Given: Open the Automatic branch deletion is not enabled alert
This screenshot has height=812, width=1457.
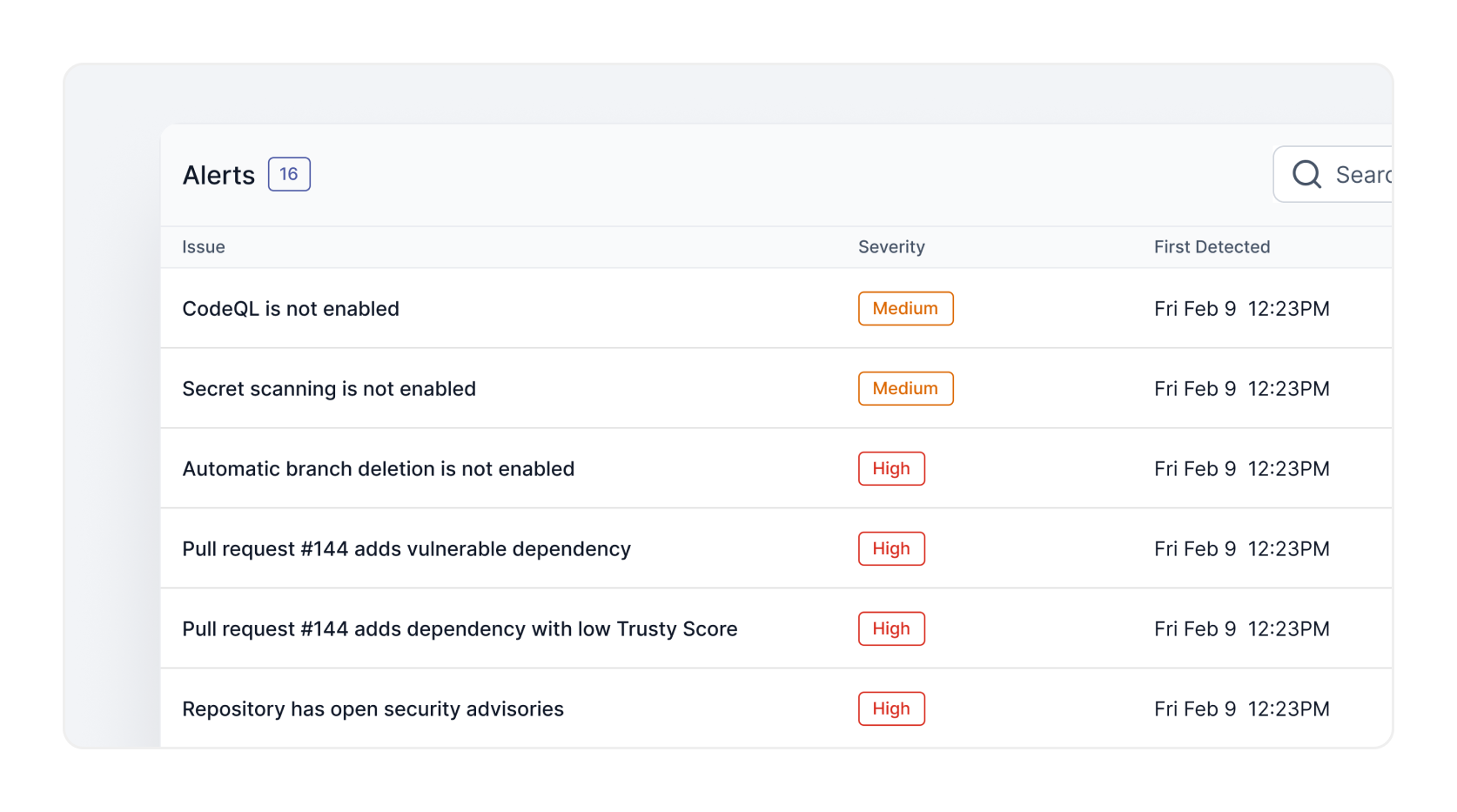Looking at the screenshot, I should tap(378, 469).
